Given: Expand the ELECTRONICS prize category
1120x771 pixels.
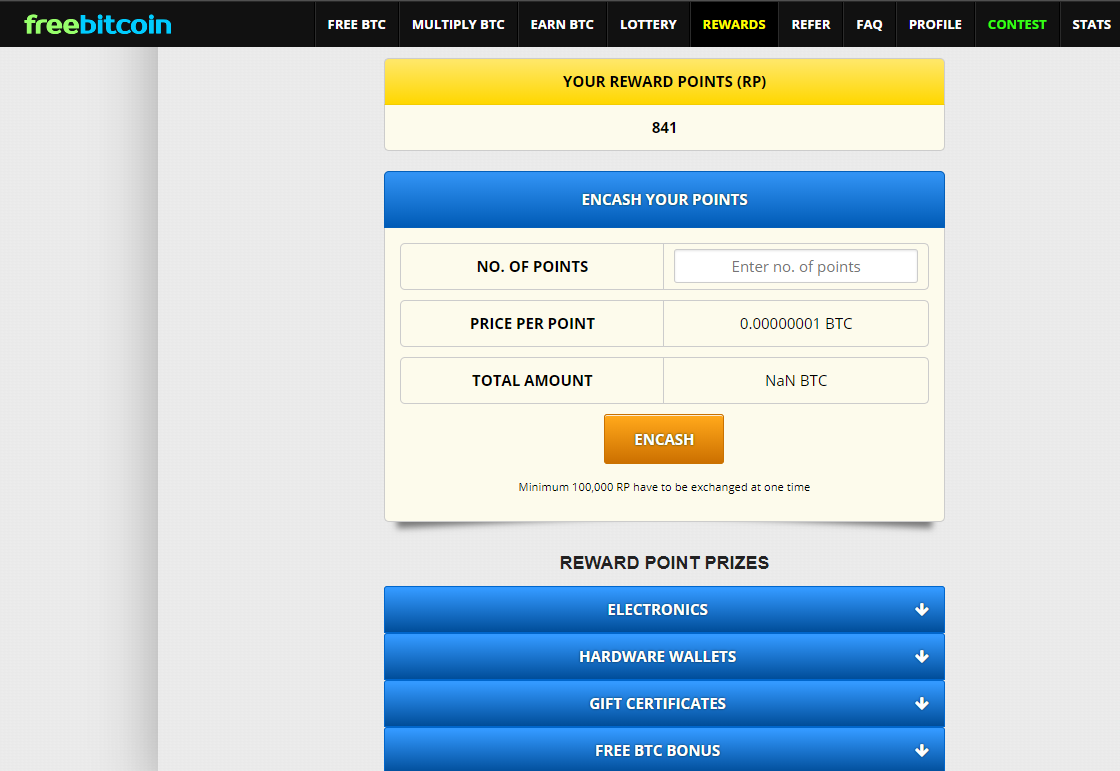Looking at the screenshot, I should [x=664, y=610].
